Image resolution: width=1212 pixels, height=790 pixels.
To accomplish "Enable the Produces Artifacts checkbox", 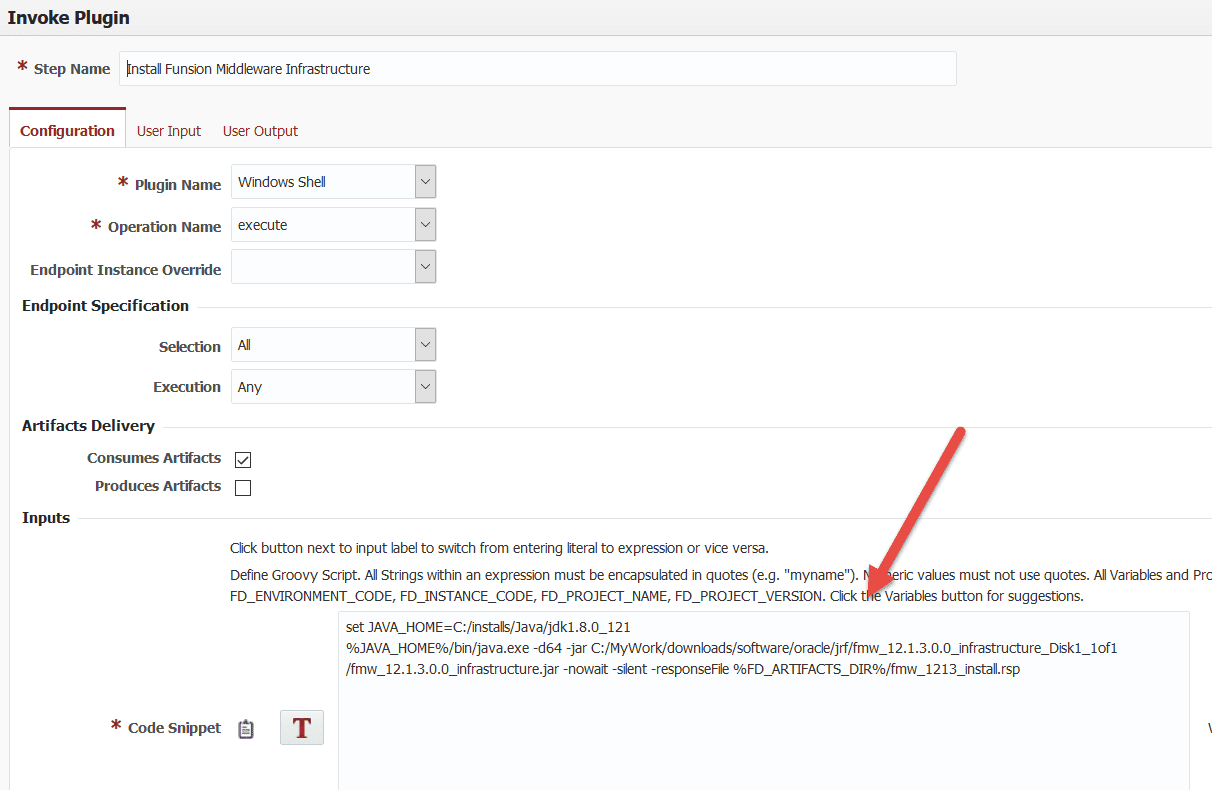I will tap(243, 488).
